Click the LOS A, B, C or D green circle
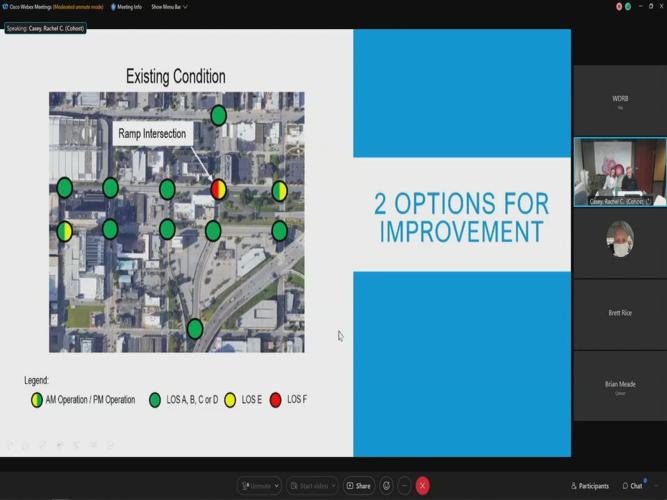This screenshot has height=500, width=667. pyautogui.click(x=155, y=400)
